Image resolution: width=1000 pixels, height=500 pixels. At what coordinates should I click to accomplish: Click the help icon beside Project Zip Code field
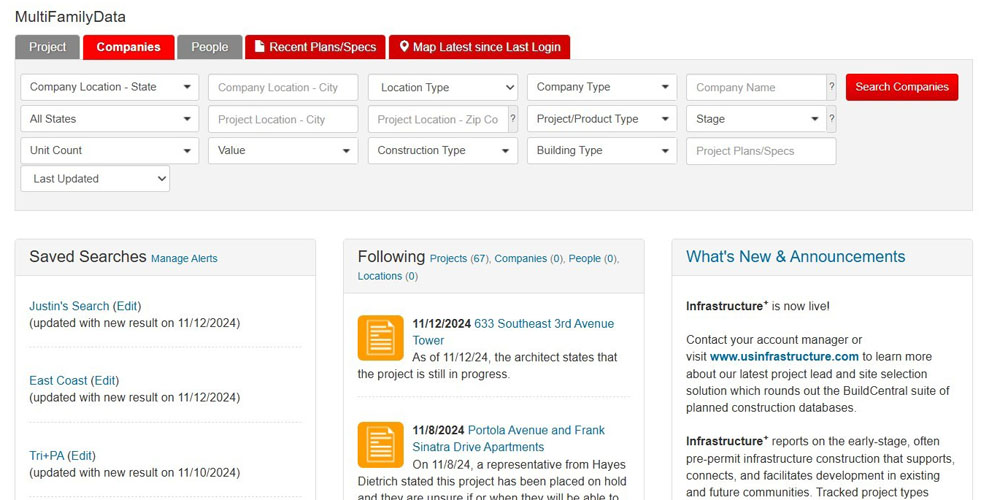[513, 119]
